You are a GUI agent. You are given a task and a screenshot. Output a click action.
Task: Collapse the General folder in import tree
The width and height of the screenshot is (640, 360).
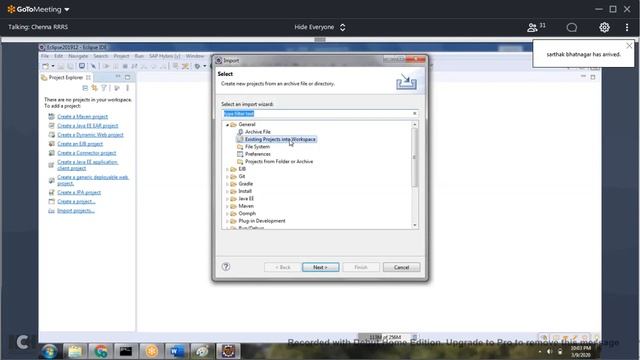(x=227, y=124)
